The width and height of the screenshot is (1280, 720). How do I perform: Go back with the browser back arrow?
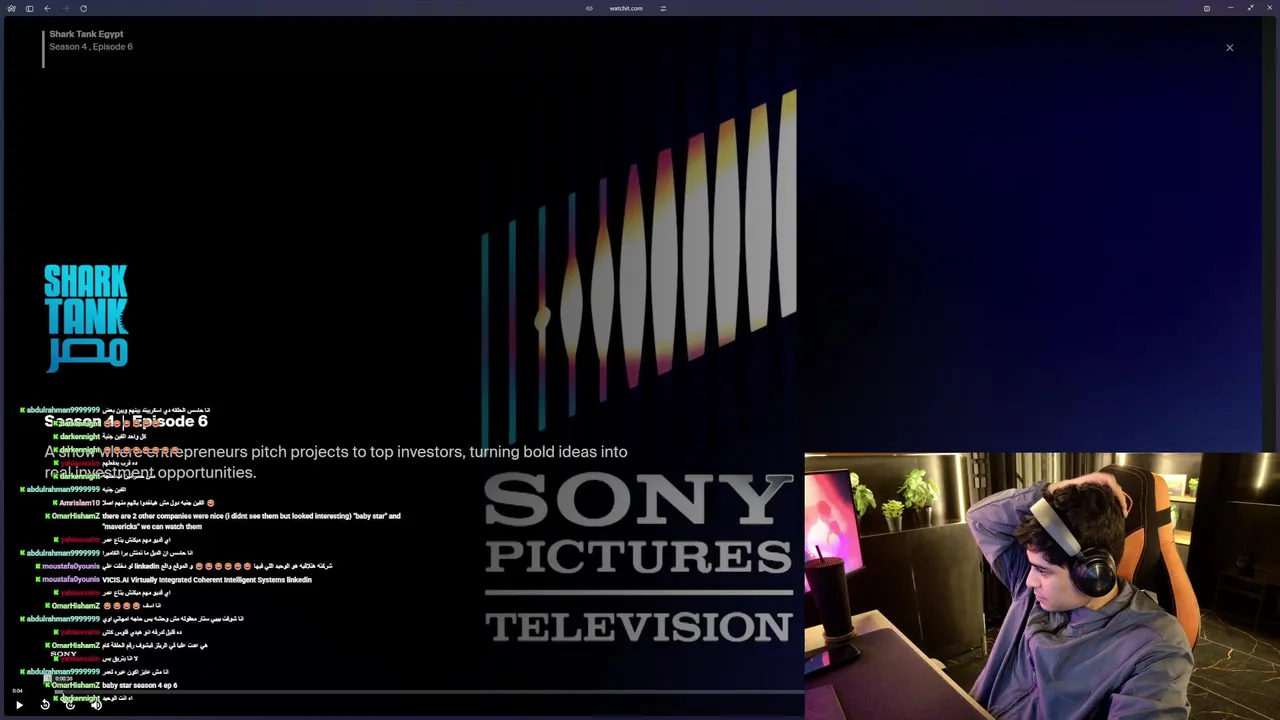pos(47,8)
